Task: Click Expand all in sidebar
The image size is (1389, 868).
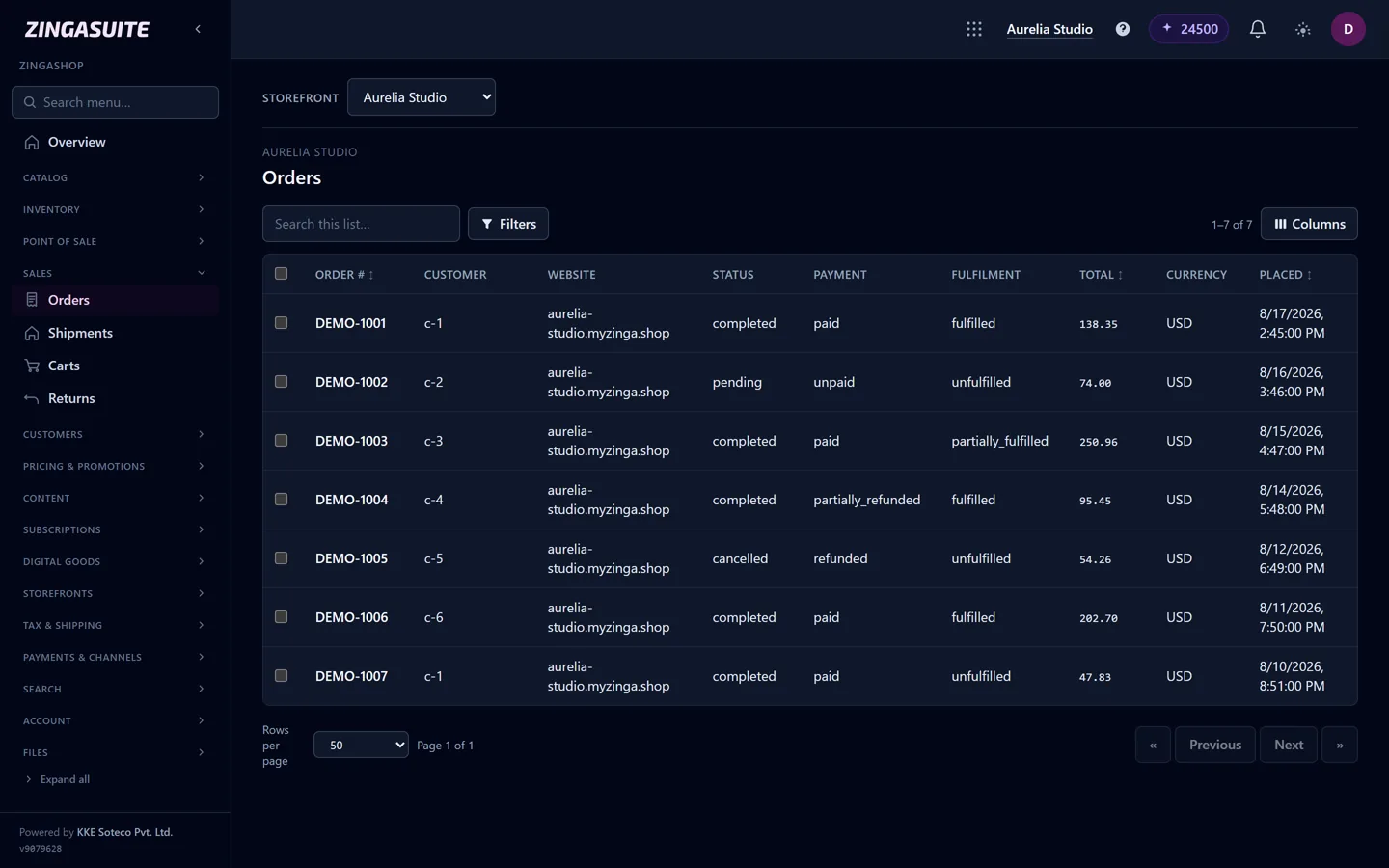Action: click(58, 779)
